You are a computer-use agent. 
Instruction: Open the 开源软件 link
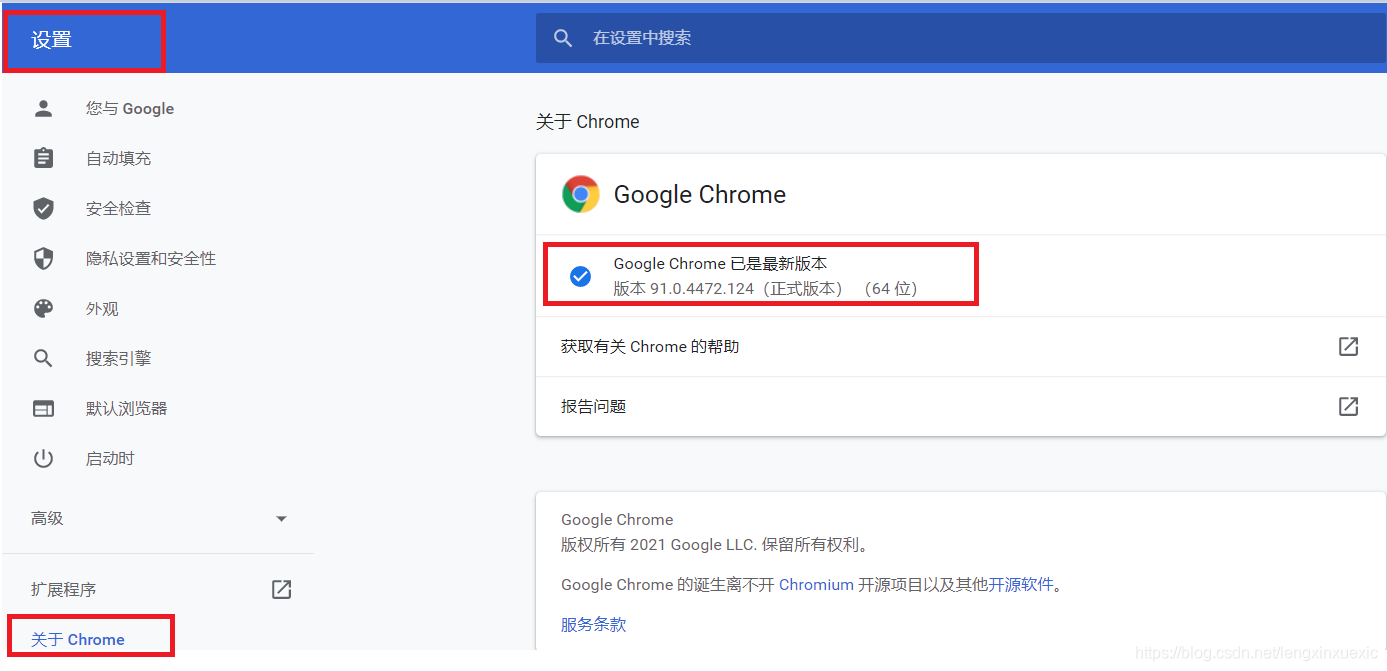coord(1021,585)
